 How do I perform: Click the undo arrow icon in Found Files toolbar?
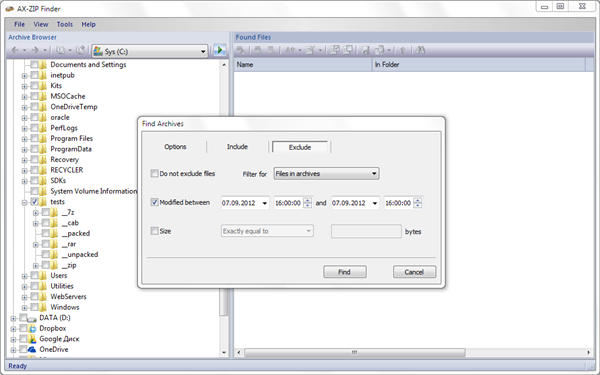[240, 50]
